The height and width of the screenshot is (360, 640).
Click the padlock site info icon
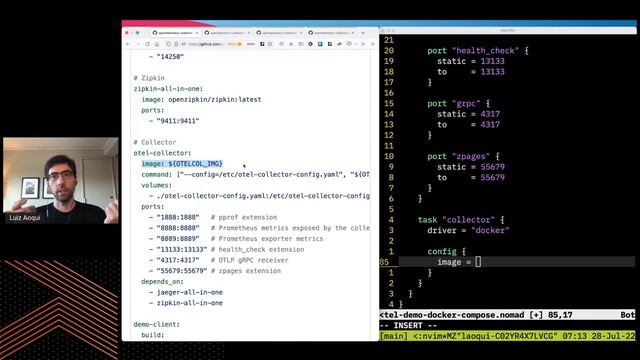(x=176, y=44)
